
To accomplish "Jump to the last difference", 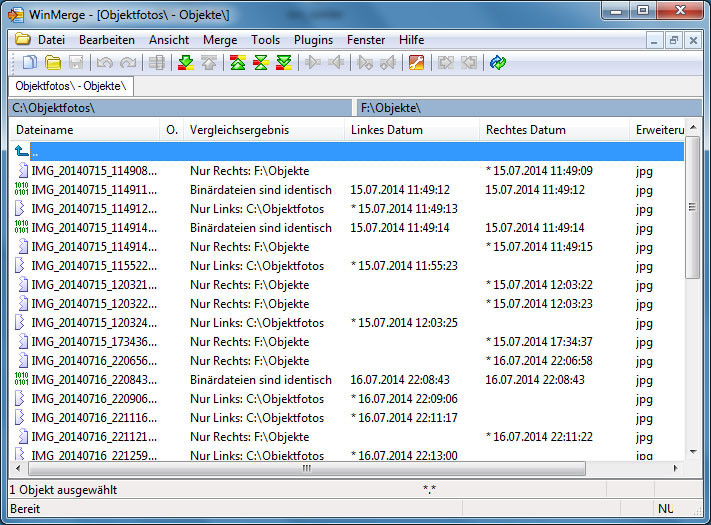I will 284,62.
